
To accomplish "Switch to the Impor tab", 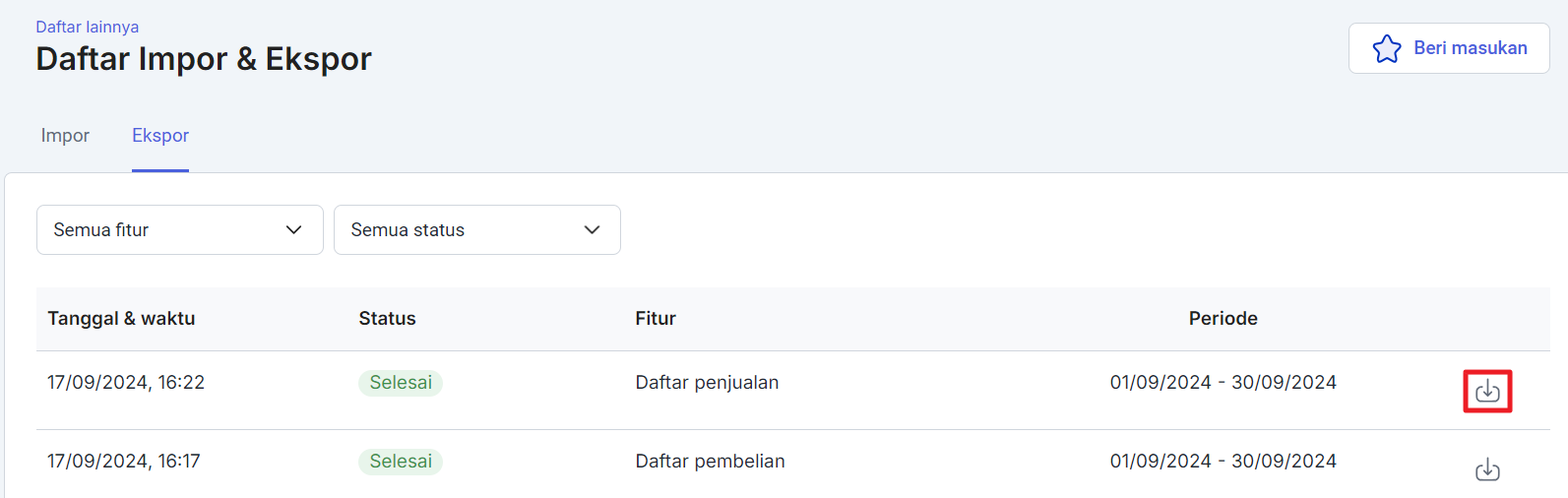I will pyautogui.click(x=65, y=136).
